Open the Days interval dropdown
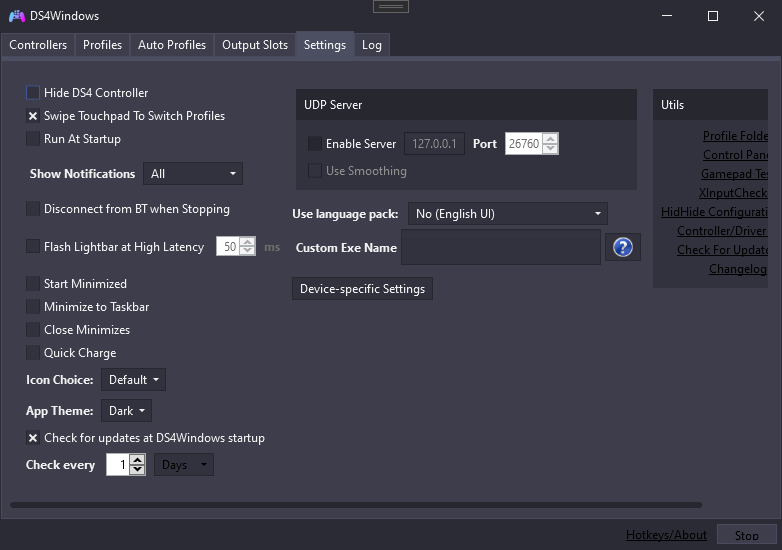The image size is (782, 550). 184,465
